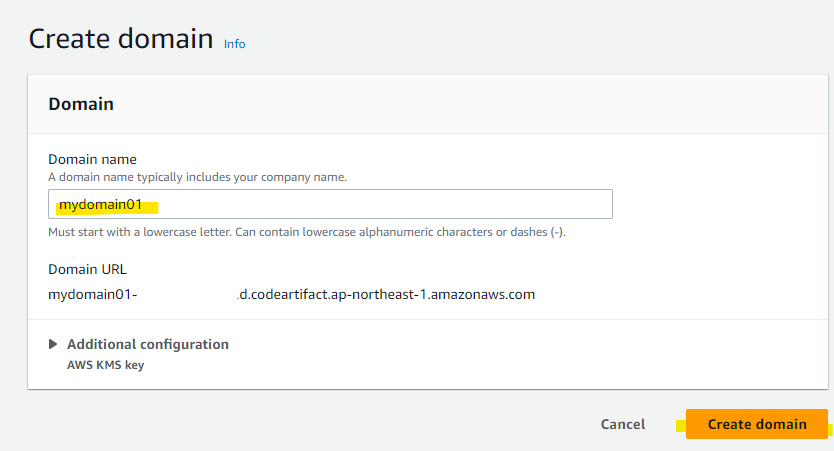Click empty right side of Domain name box

386,204
